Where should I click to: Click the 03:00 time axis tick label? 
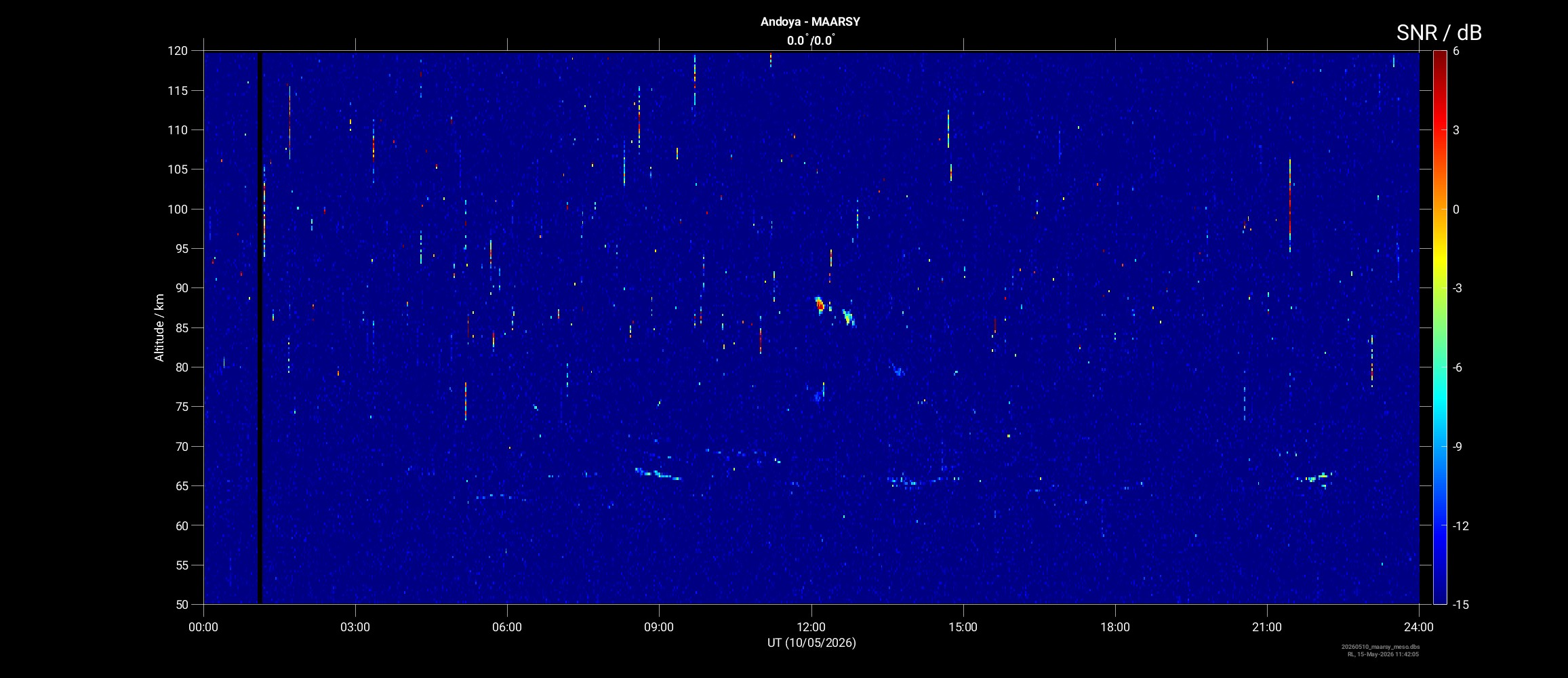[355, 627]
